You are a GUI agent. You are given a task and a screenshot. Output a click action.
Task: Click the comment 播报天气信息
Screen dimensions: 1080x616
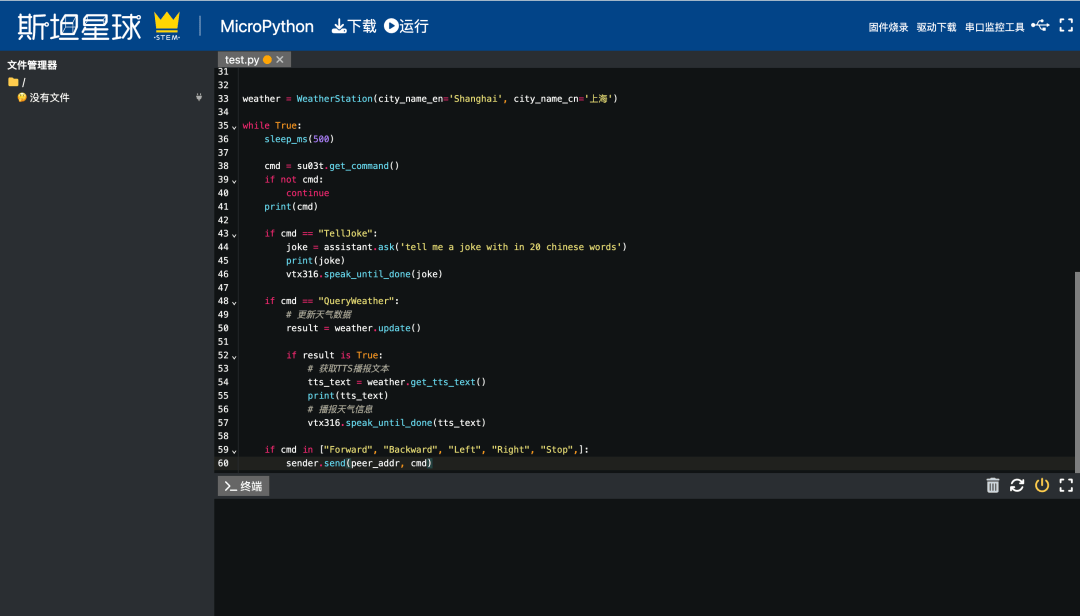click(340, 409)
